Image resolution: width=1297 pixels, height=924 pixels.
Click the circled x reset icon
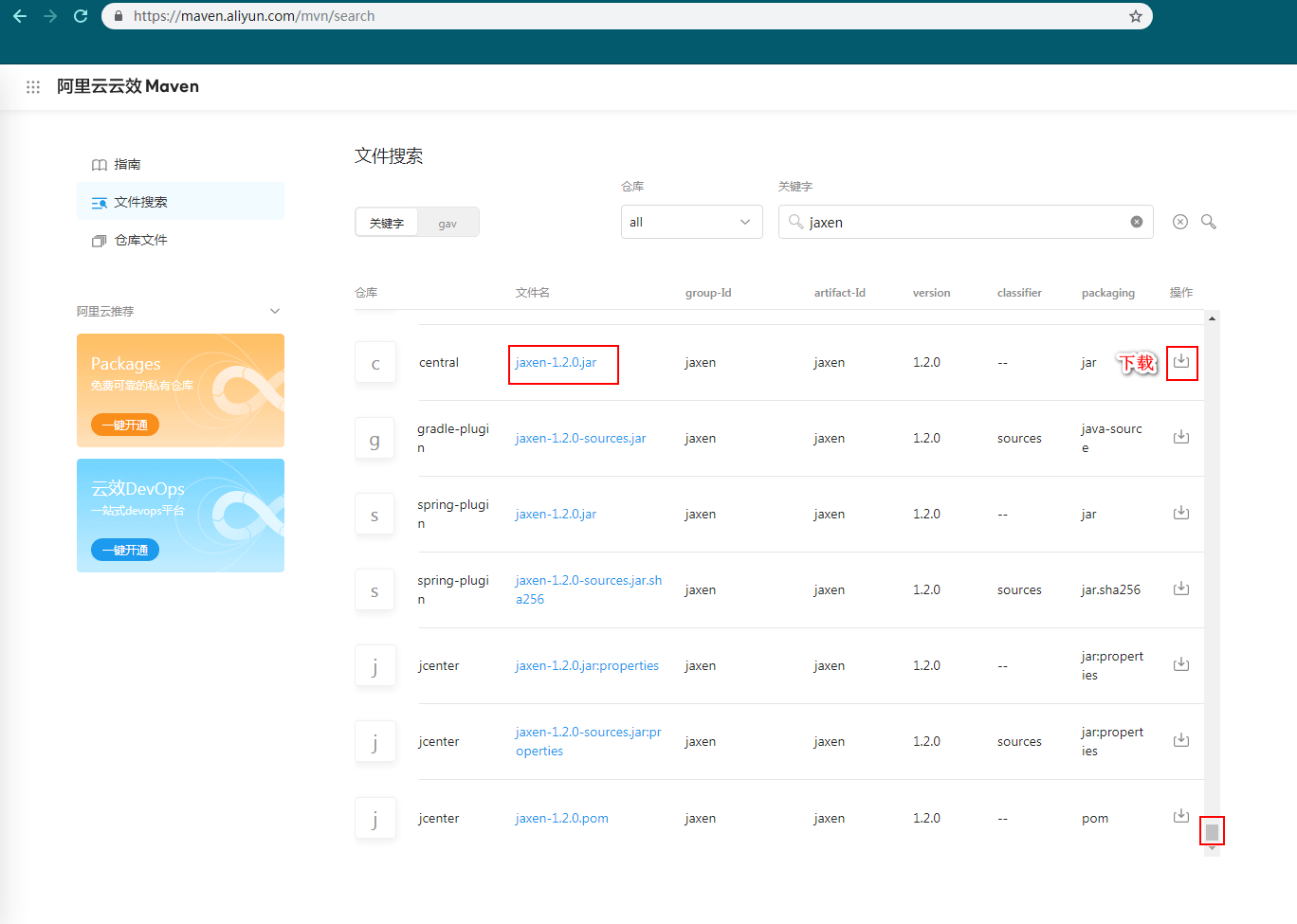coord(1180,222)
